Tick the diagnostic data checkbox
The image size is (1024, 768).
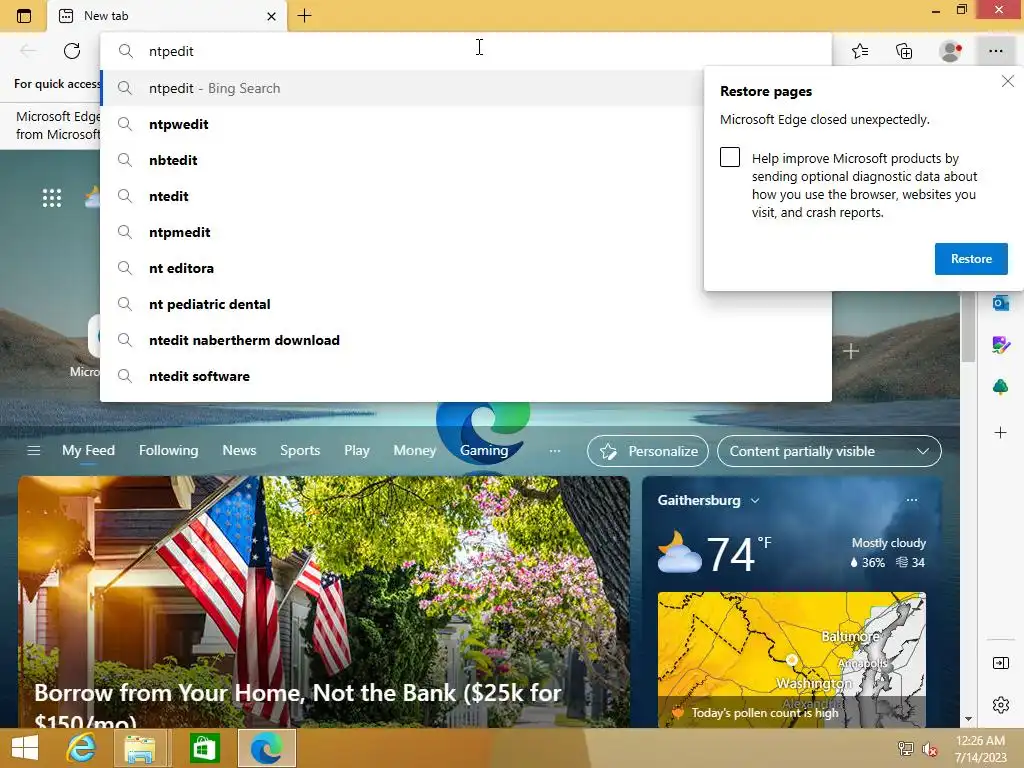729,157
